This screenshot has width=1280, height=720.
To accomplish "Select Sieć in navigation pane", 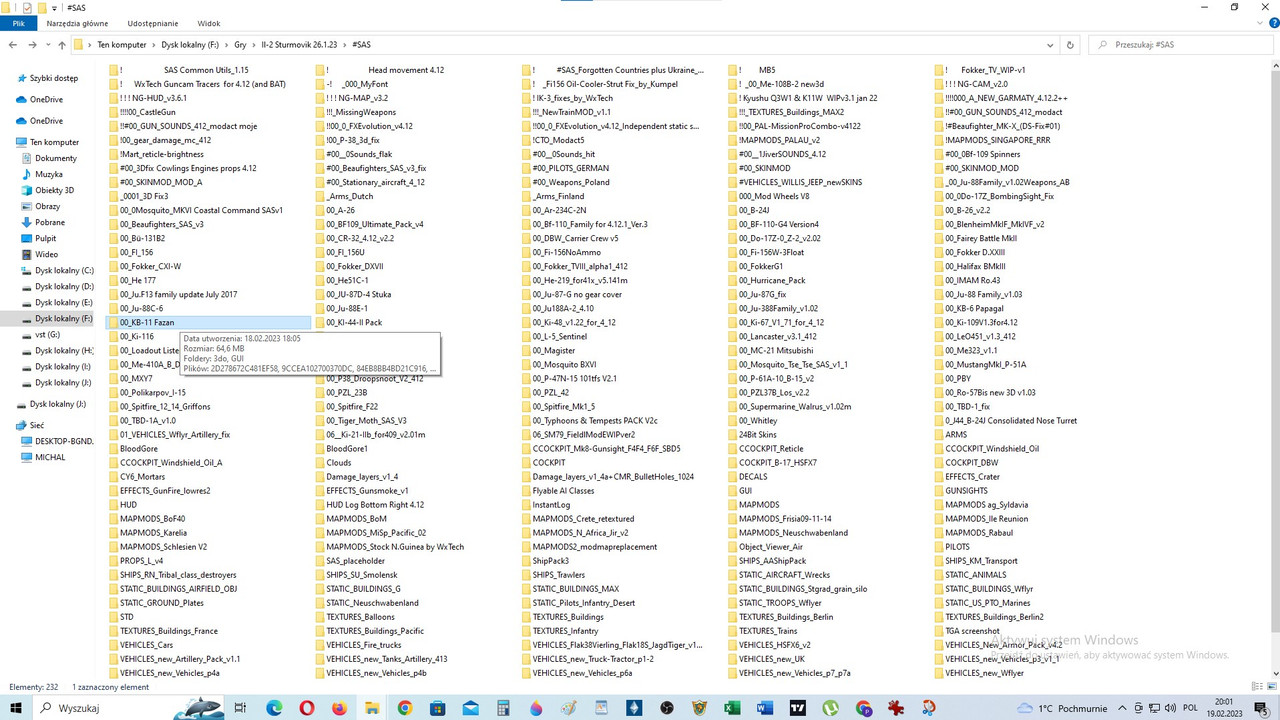I will click(37, 425).
